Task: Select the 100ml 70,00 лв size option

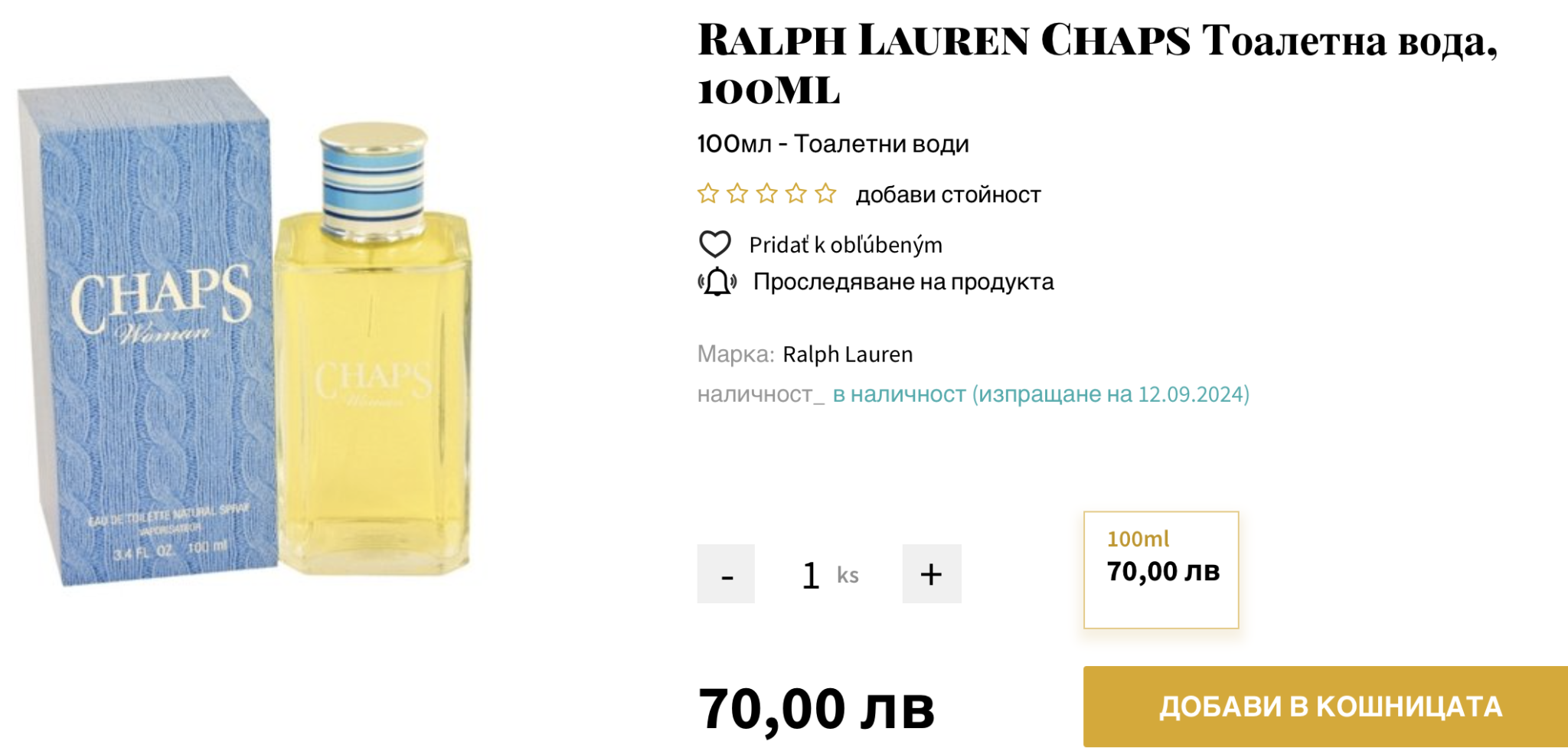Action: click(x=1161, y=570)
